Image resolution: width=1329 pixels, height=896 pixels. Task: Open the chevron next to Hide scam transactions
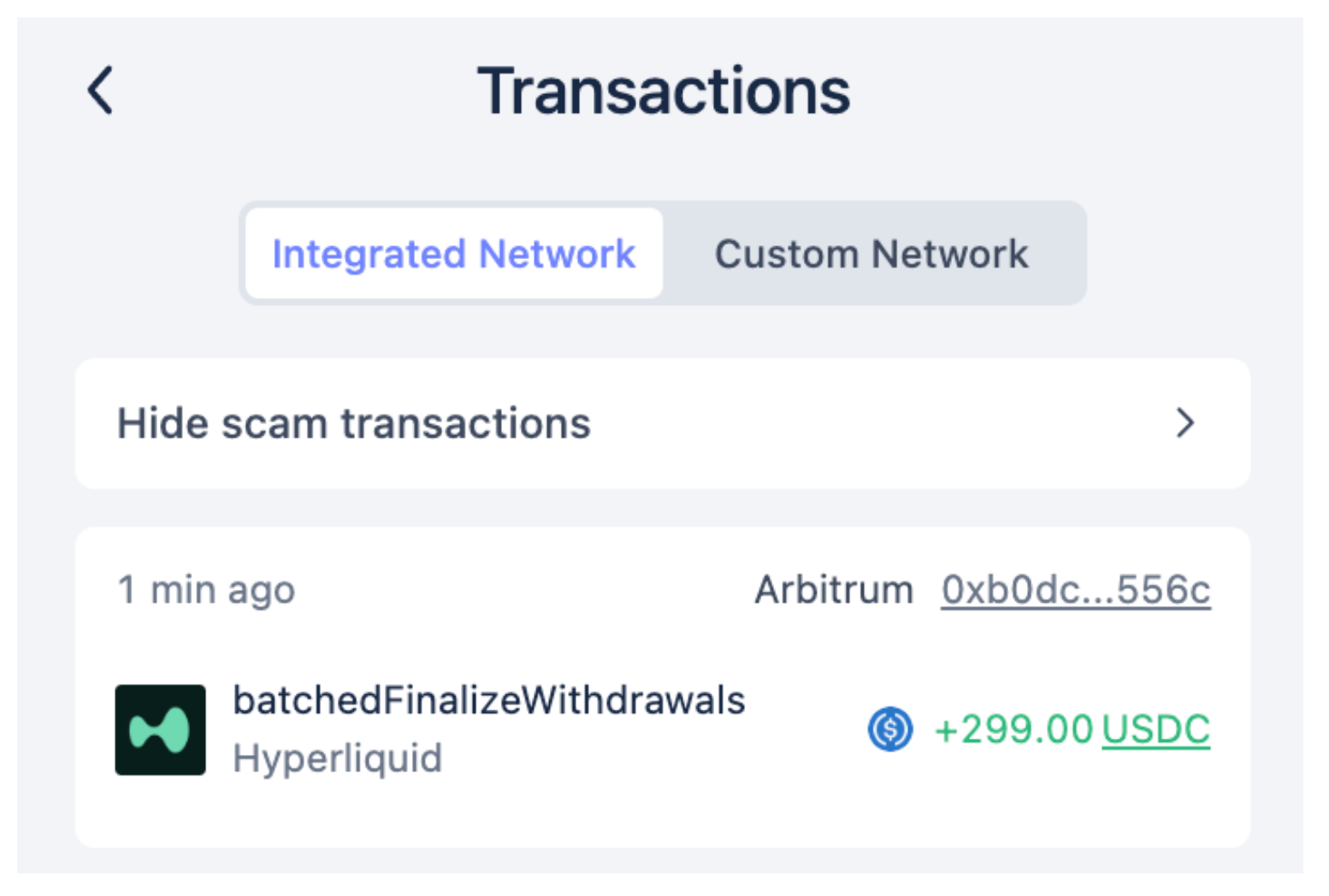click(1184, 423)
